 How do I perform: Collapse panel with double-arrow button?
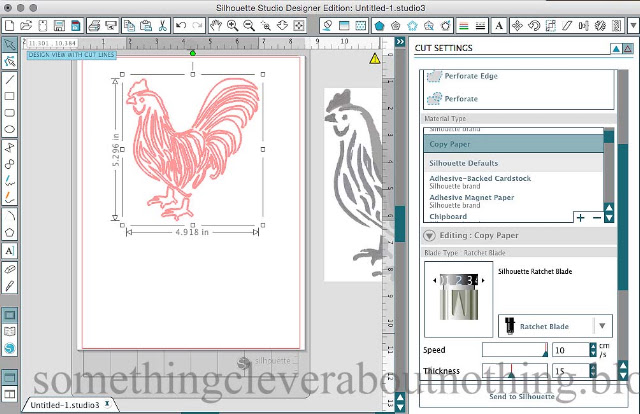point(400,42)
